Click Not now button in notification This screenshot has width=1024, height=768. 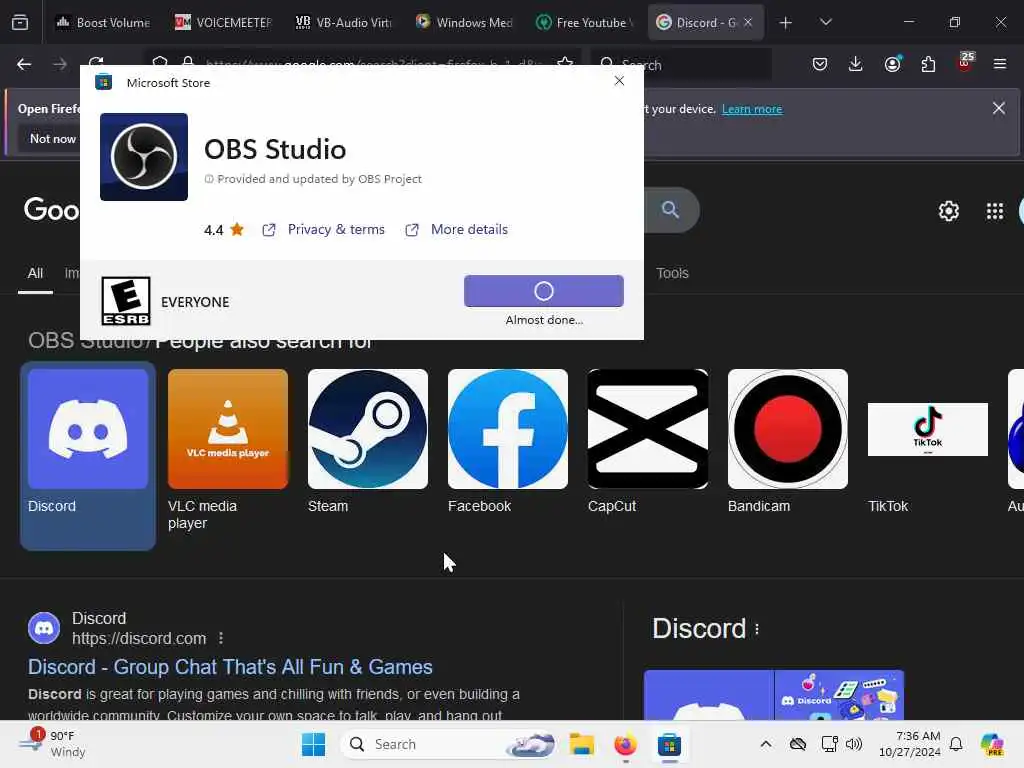pos(53,138)
